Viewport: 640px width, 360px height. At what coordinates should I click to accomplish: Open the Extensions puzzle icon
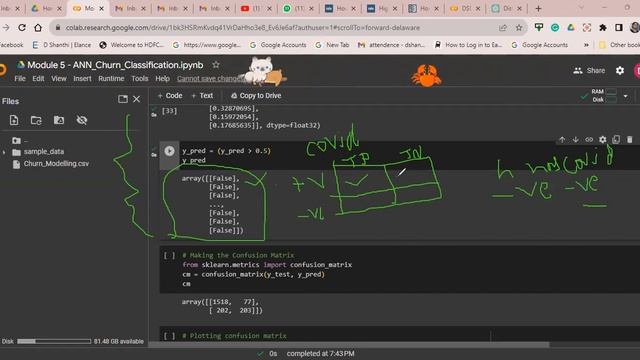602,28
